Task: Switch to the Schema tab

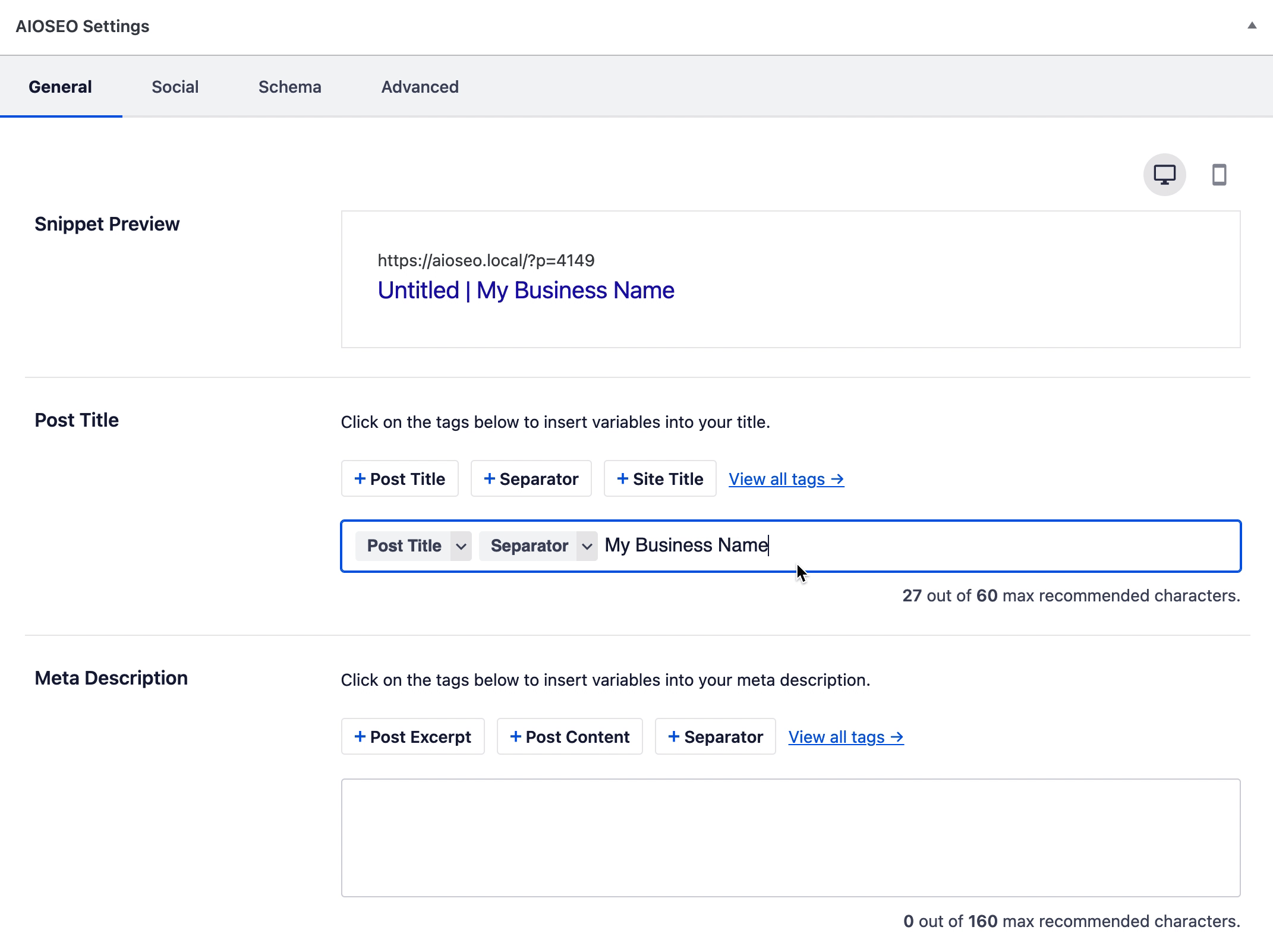Action: [x=289, y=87]
